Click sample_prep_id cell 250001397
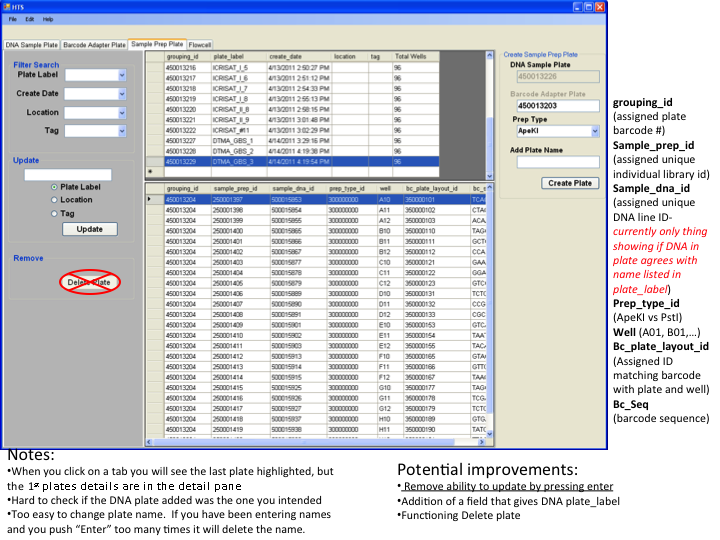 click(x=241, y=200)
